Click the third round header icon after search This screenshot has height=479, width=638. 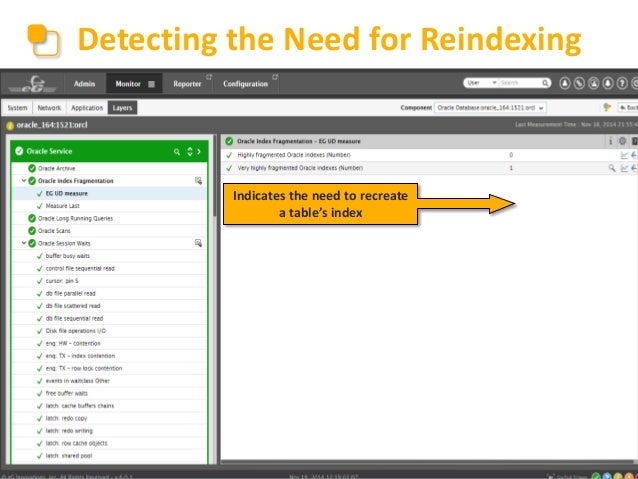[x=593, y=83]
